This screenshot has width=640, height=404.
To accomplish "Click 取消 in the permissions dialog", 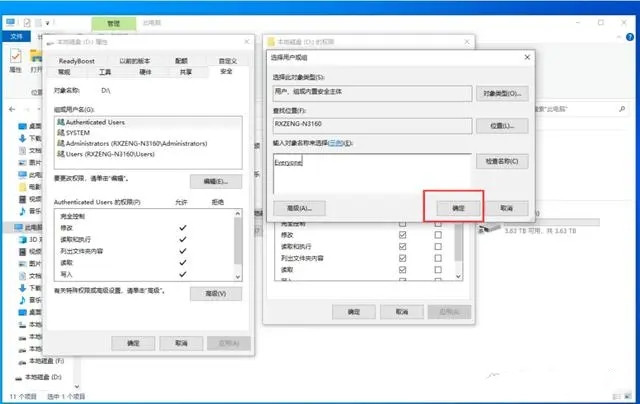I will tap(402, 312).
